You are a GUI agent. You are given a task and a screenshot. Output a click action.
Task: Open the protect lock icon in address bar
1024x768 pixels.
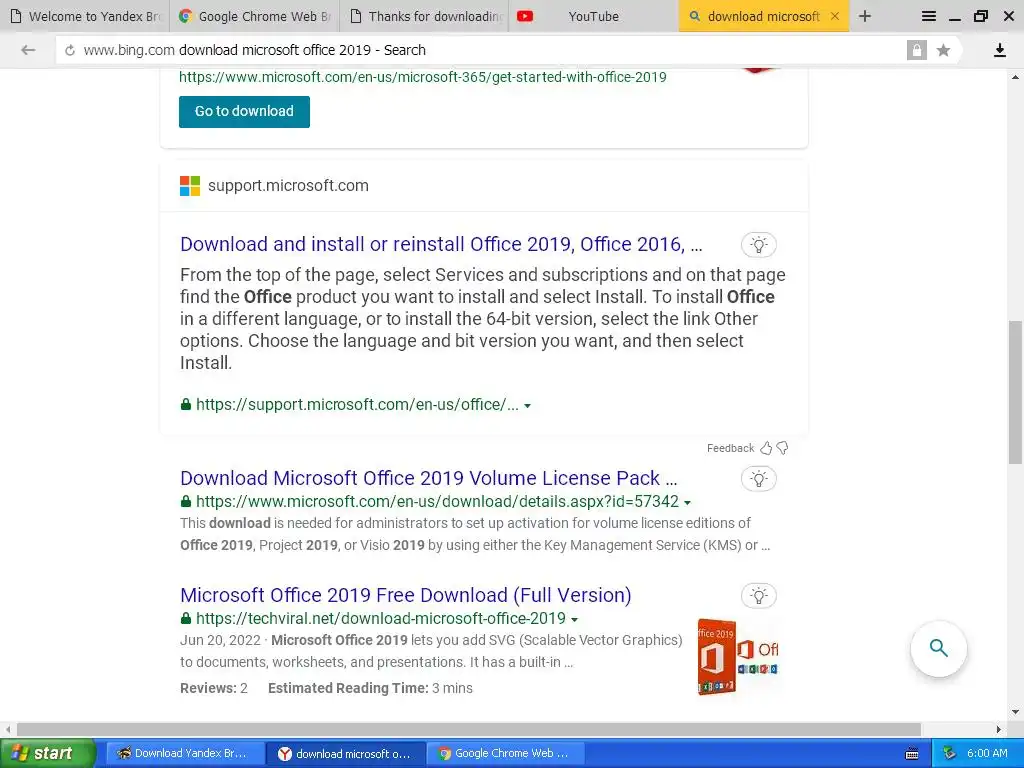click(x=916, y=50)
